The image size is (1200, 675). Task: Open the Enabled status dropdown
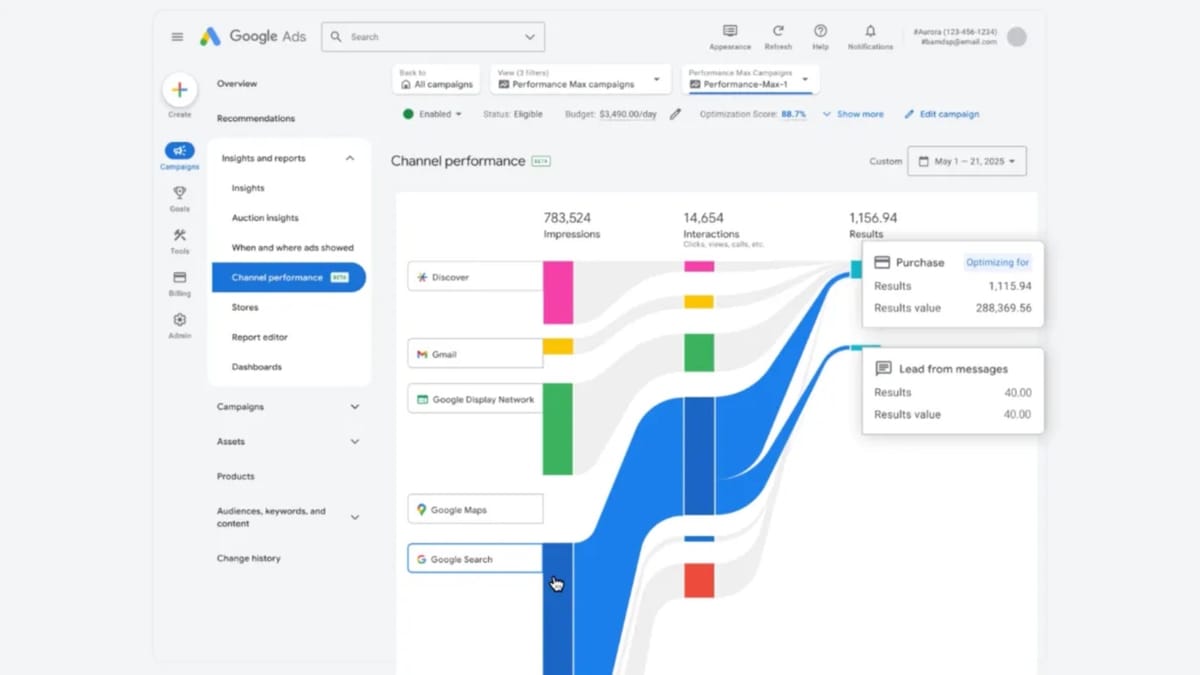434,114
